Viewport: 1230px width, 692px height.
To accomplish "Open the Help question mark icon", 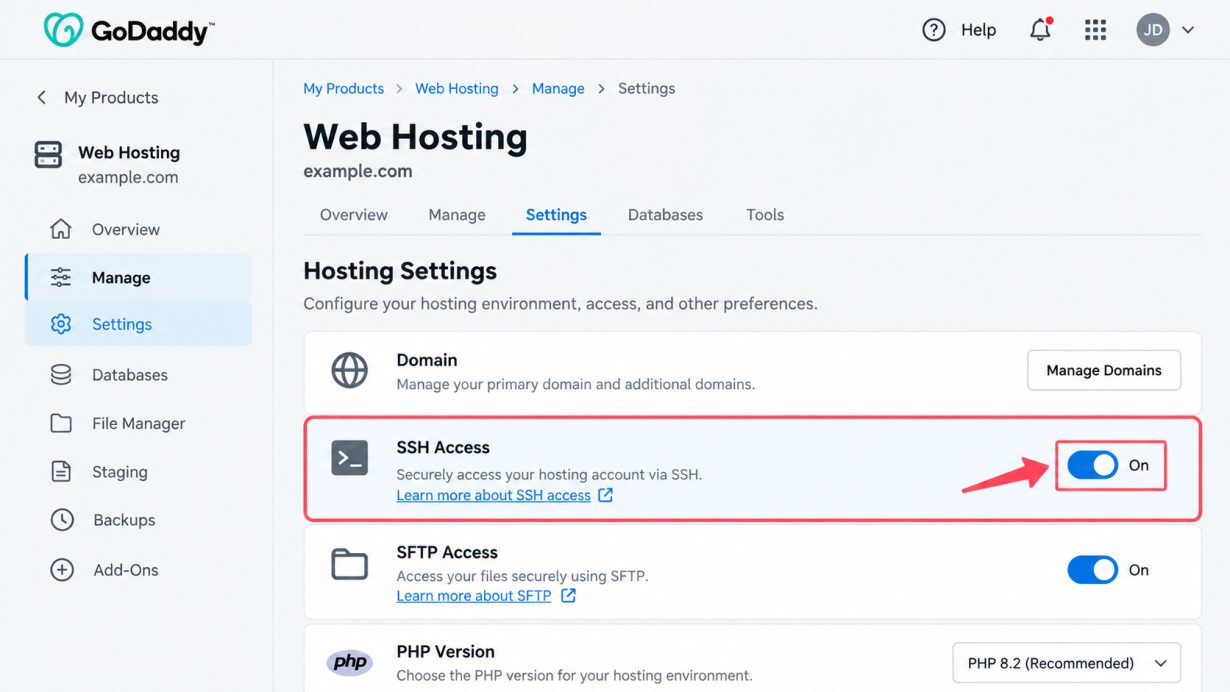I will 933,30.
